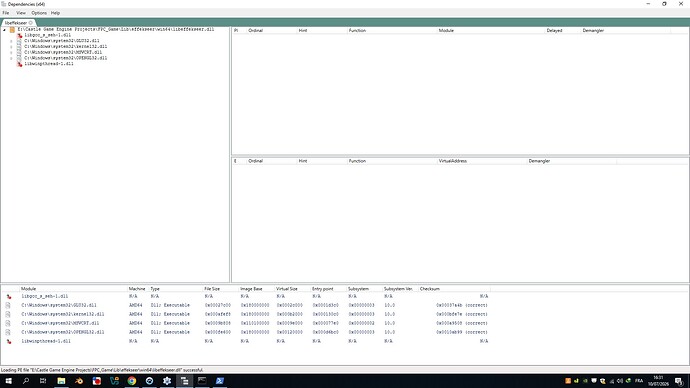The height and width of the screenshot is (388, 690).
Task: Switch to the libeffekseer tab
Action: (x=16, y=23)
